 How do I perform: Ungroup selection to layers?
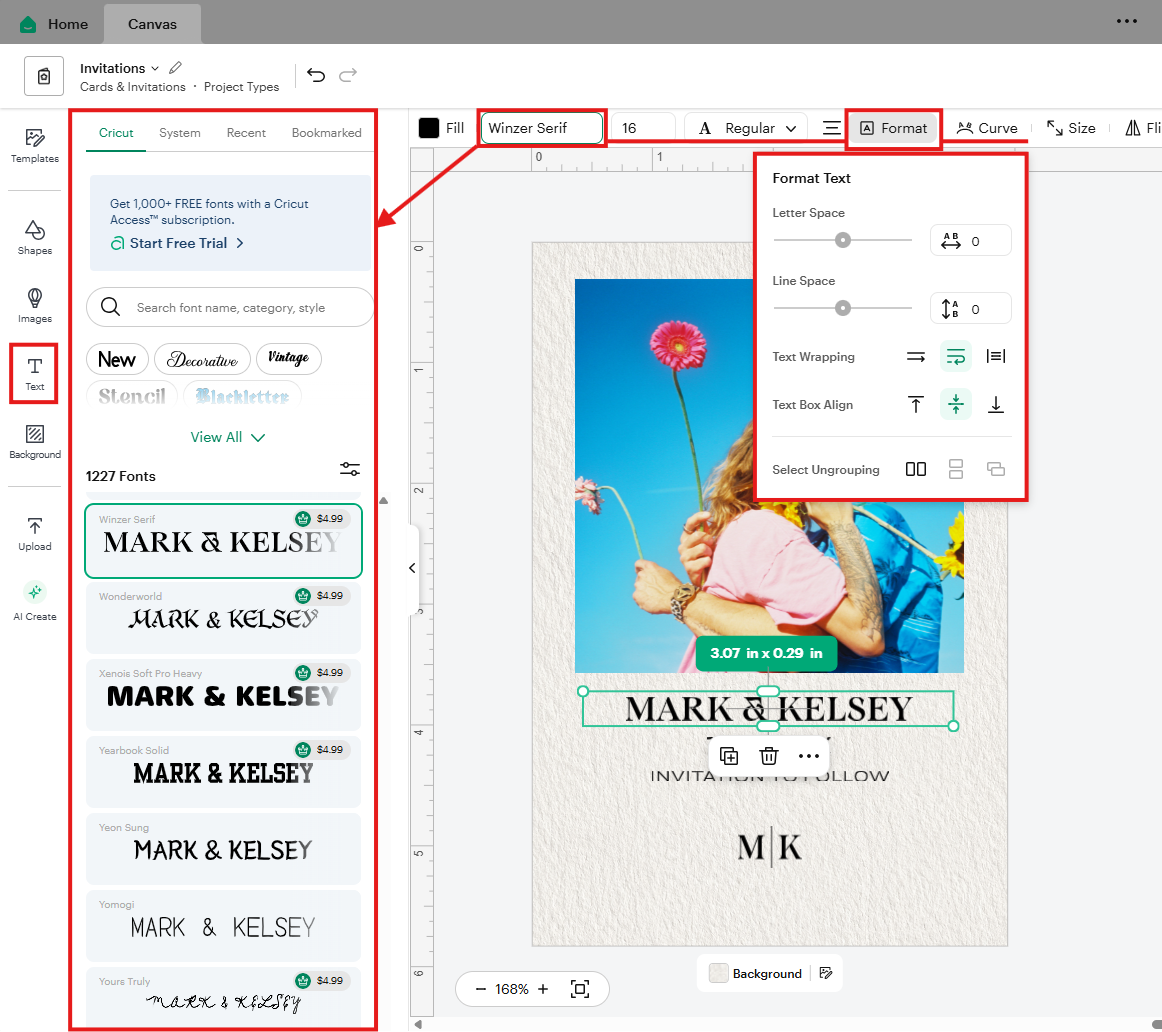995,469
